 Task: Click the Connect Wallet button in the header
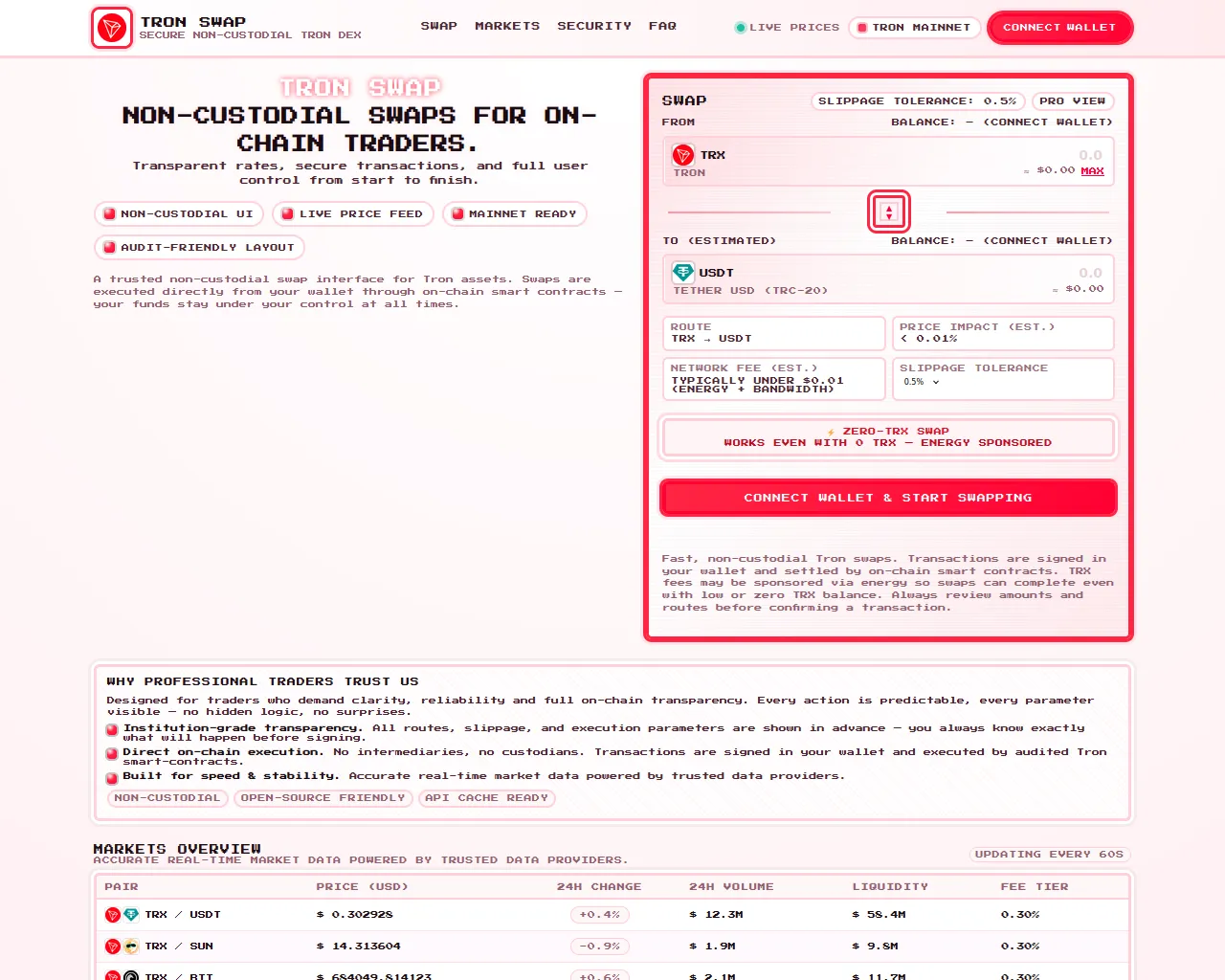[x=1059, y=28]
